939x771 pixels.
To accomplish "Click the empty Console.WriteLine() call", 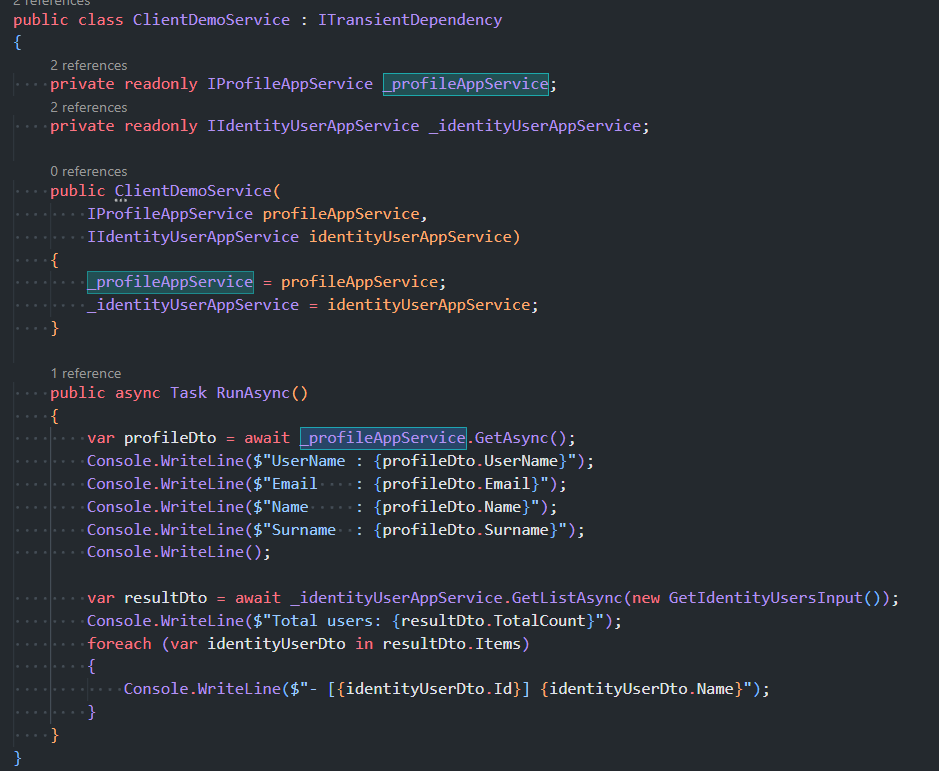I will [178, 552].
